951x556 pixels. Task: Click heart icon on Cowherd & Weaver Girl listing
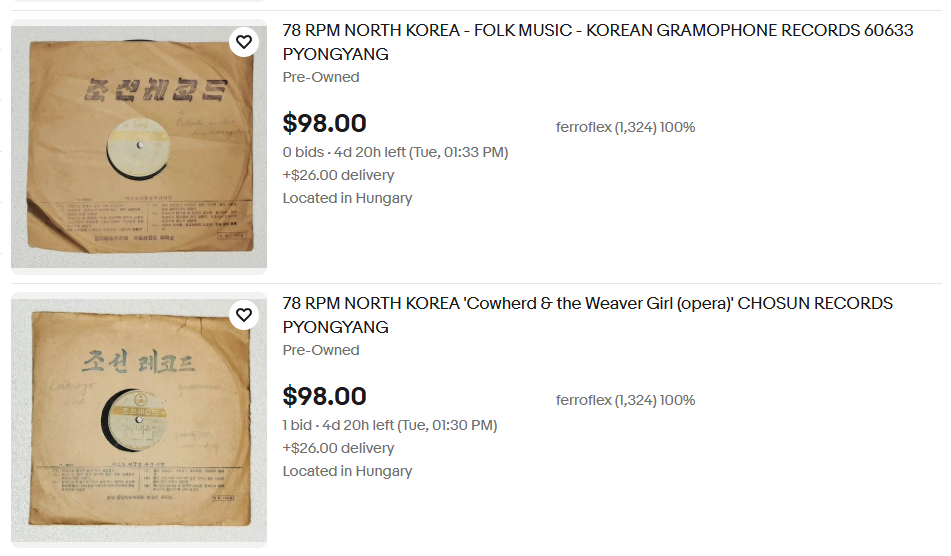pyautogui.click(x=243, y=315)
